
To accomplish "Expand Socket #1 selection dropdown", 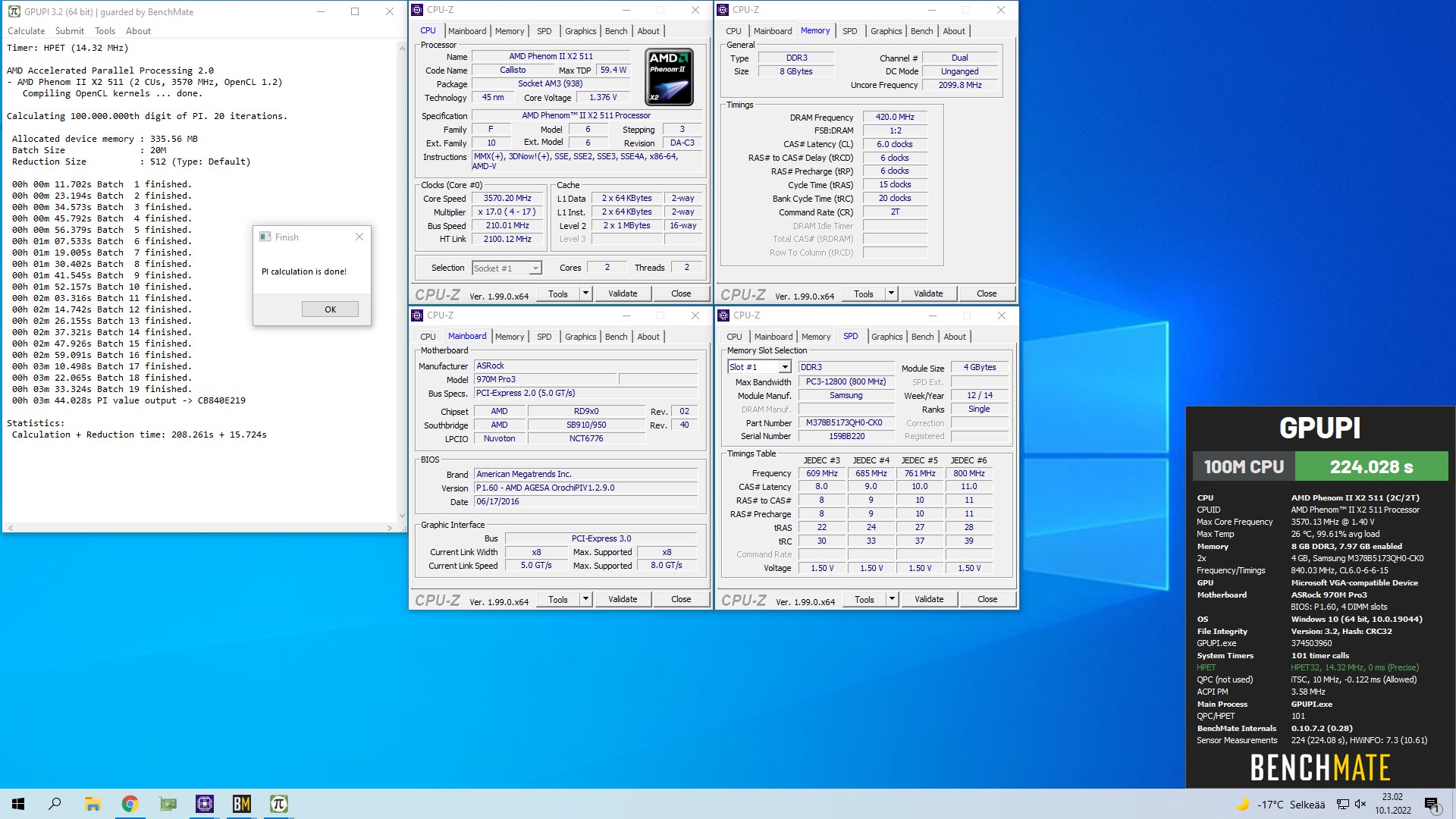I will coord(535,268).
